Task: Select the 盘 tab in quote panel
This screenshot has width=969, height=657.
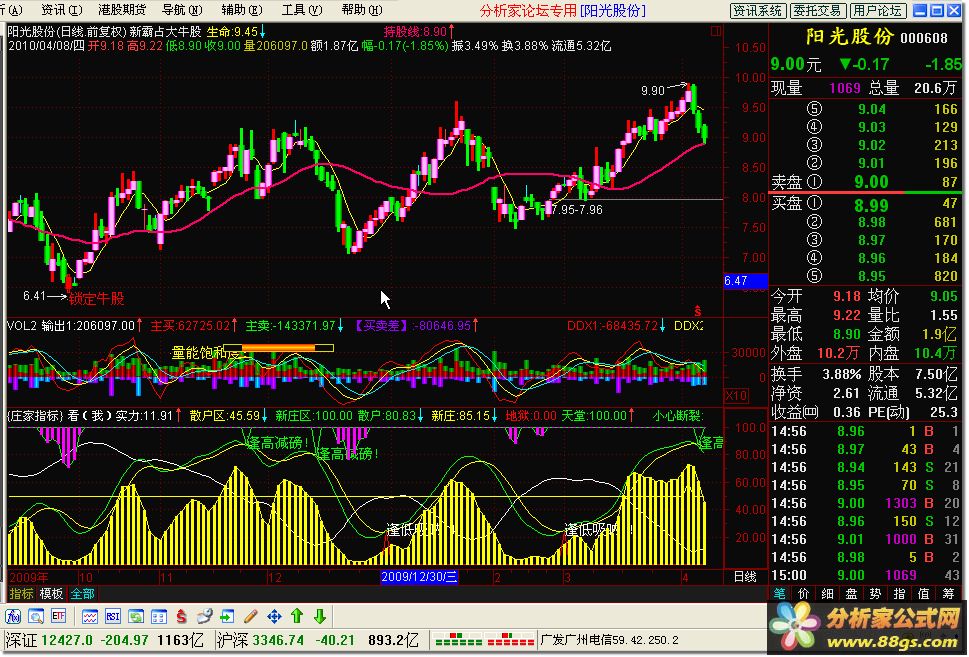Action: [852, 593]
